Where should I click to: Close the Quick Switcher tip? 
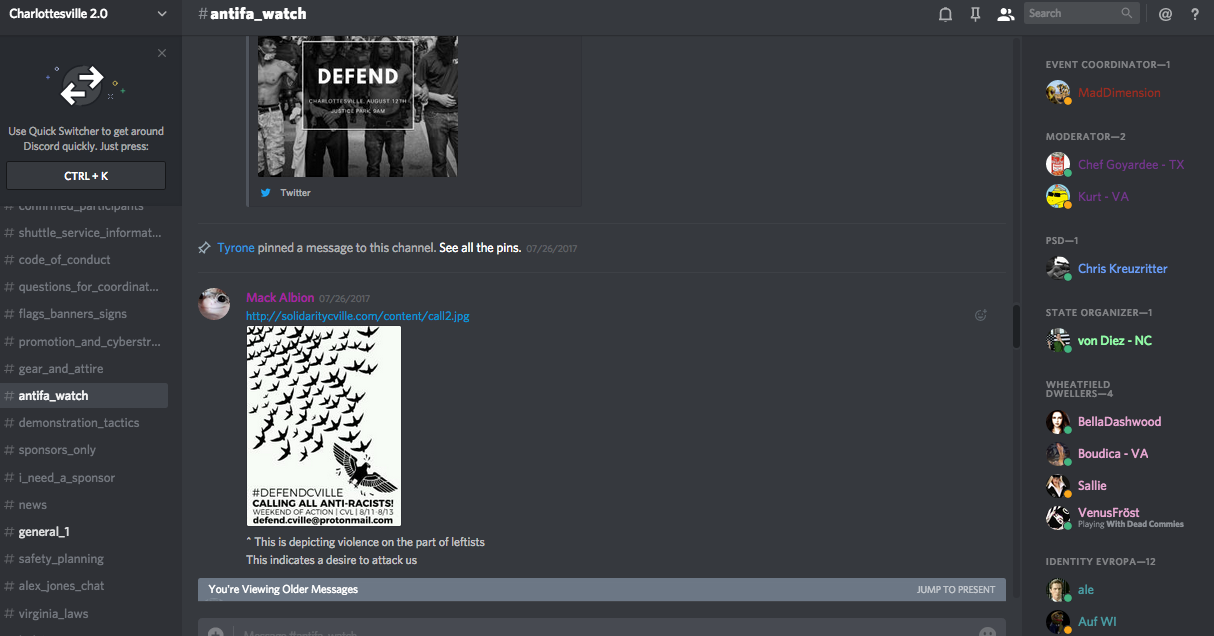(162, 53)
